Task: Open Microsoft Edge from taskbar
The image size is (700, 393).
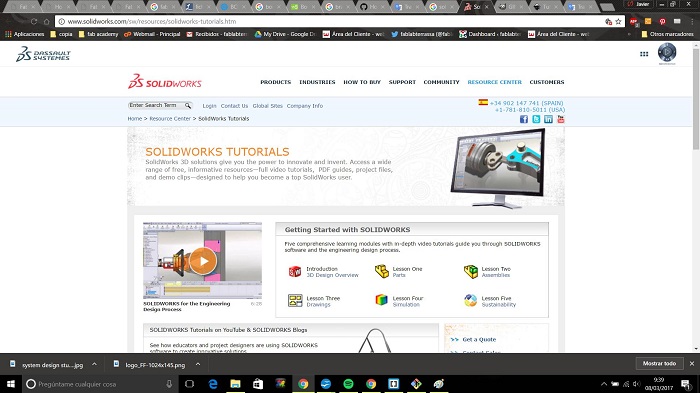Action: point(213,384)
